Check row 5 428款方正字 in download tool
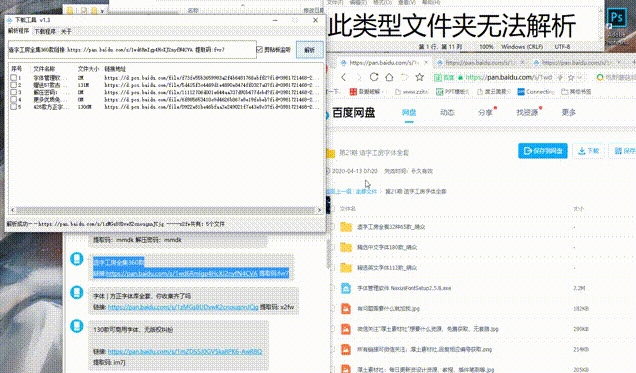 [14, 107]
